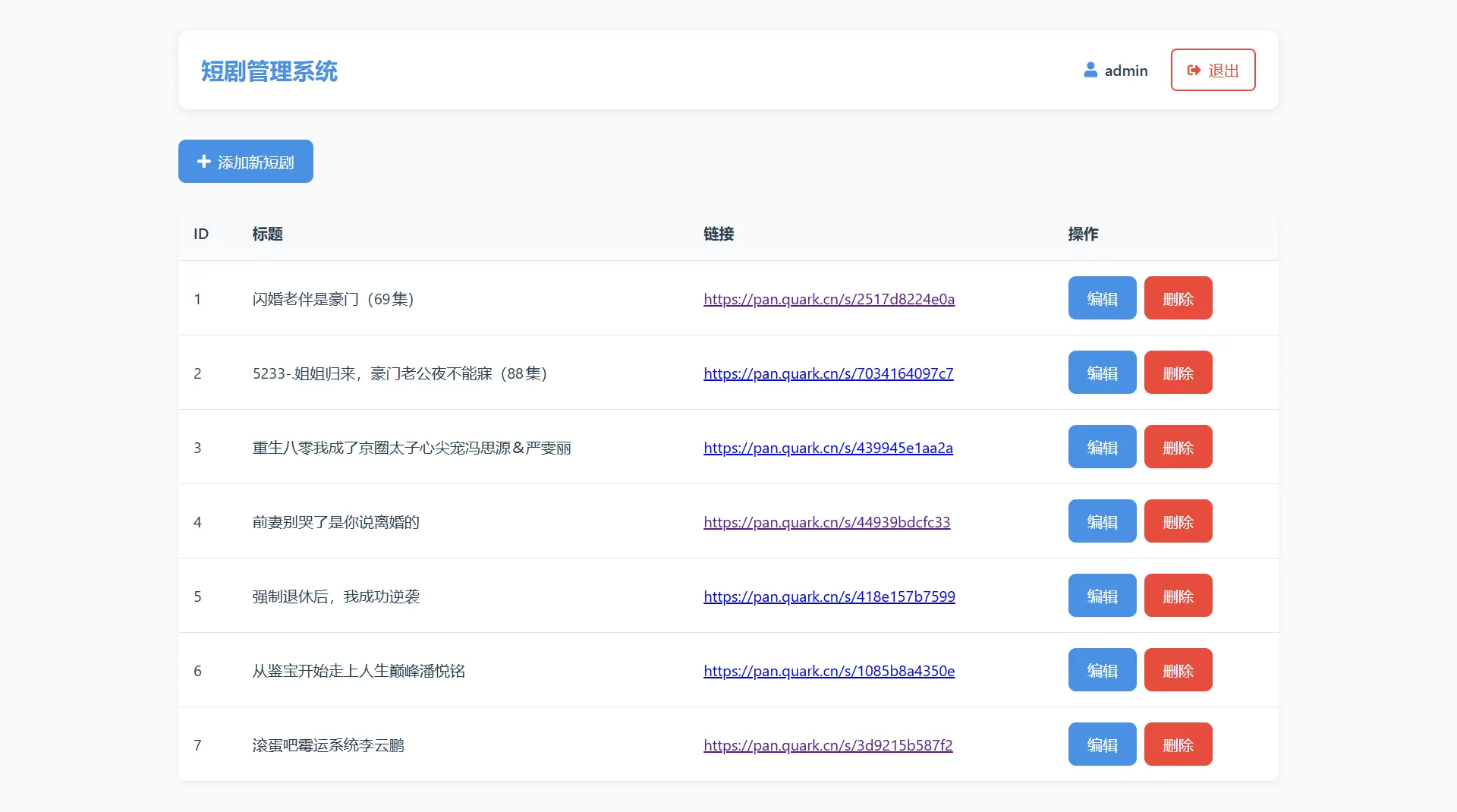This screenshot has height=812, width=1457.
Task: Click the logout arrow icon beside 退出
Action: point(1193,70)
